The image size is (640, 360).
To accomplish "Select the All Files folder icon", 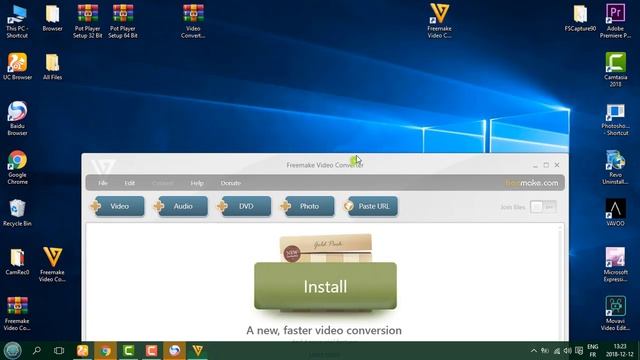I will pyautogui.click(x=52, y=67).
